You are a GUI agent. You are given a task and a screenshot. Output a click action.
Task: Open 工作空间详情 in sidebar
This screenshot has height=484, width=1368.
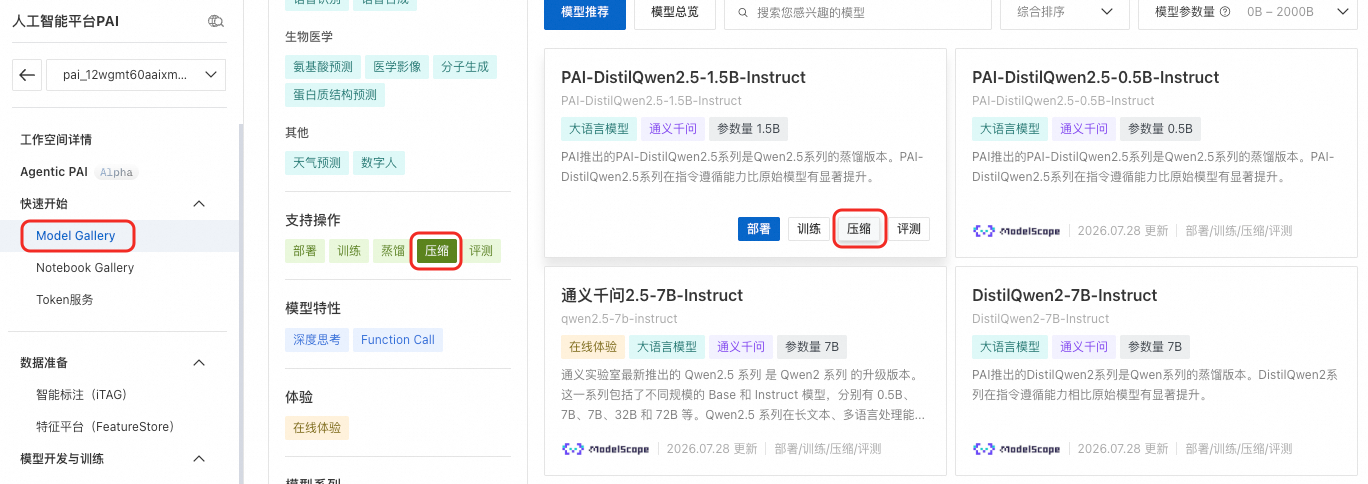tap(56, 140)
